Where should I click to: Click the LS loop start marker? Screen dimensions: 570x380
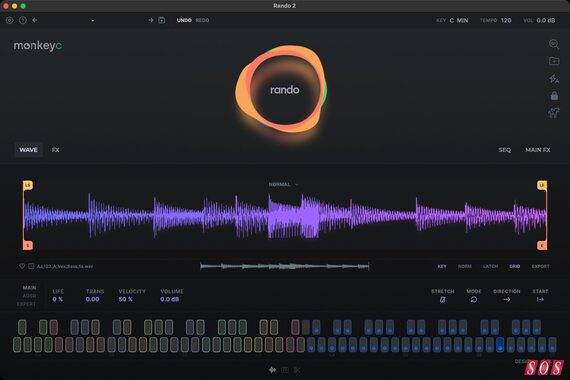28,185
